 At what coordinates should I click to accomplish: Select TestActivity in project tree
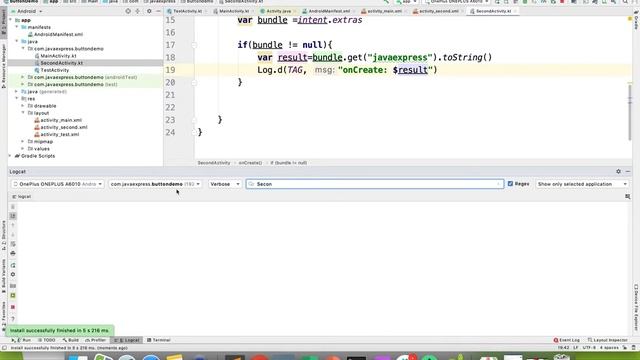pos(54,70)
